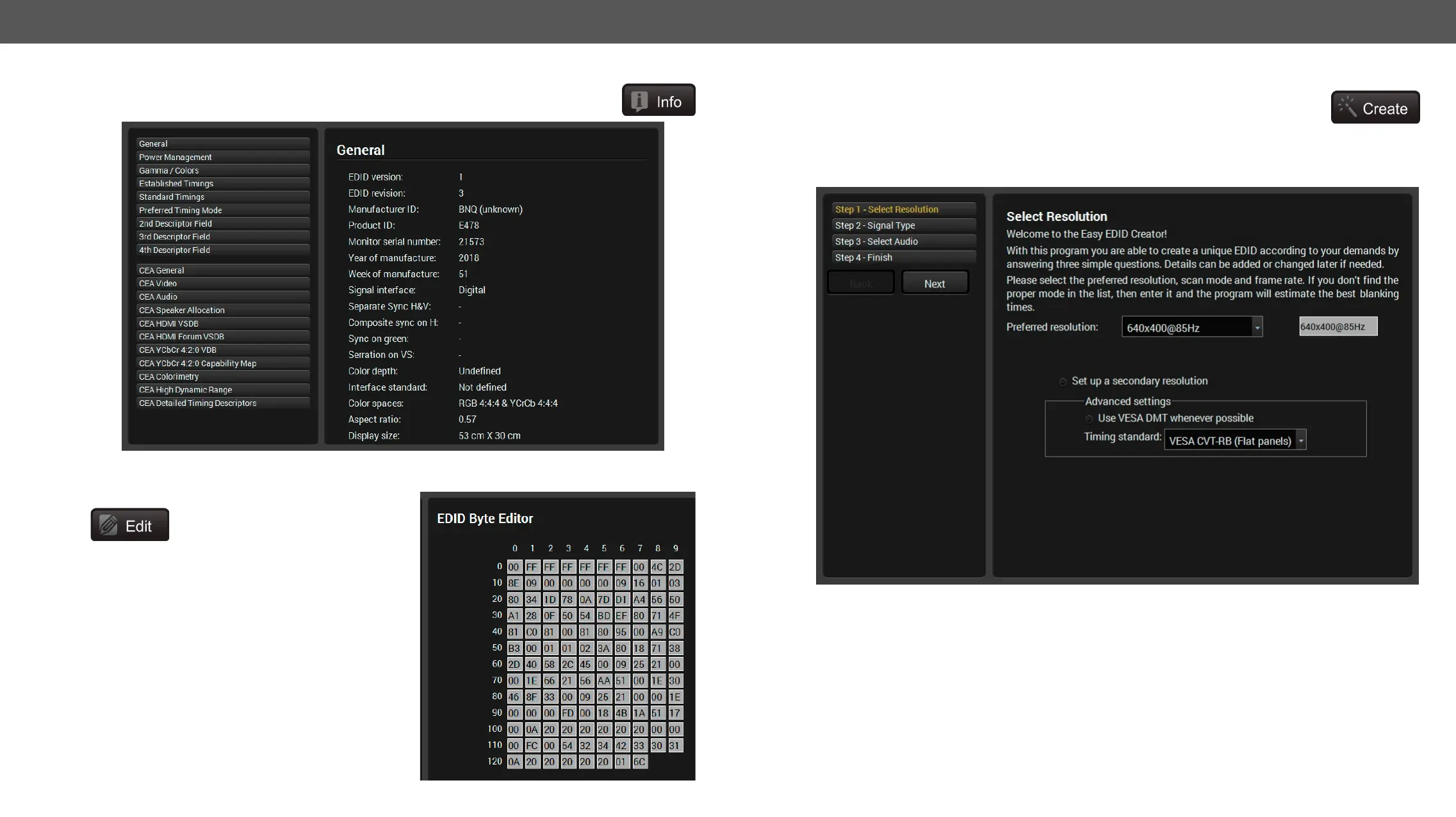Select byte FC in row 110
This screenshot has height=817, width=1456.
click(x=532, y=745)
